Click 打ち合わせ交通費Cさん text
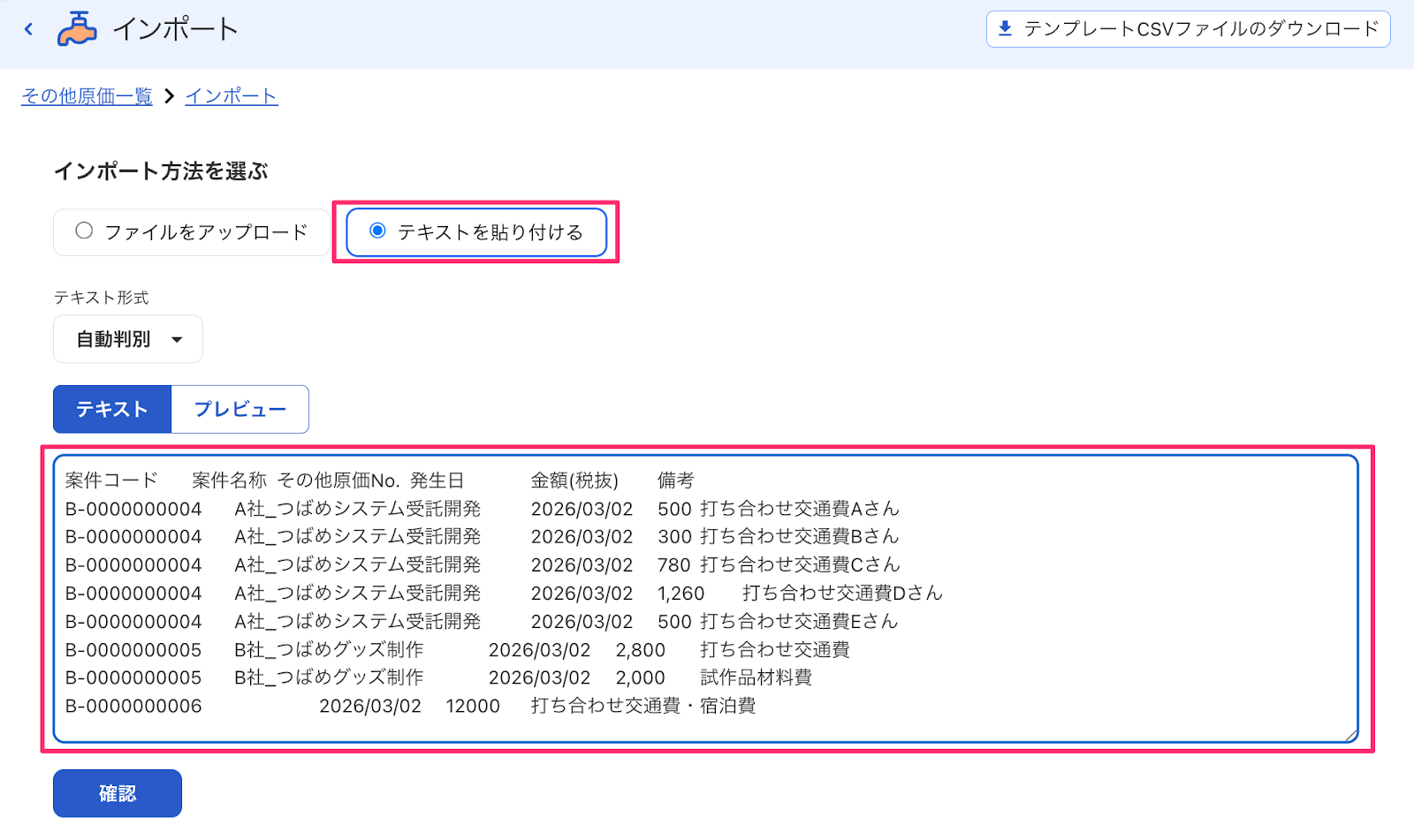 coord(800,565)
